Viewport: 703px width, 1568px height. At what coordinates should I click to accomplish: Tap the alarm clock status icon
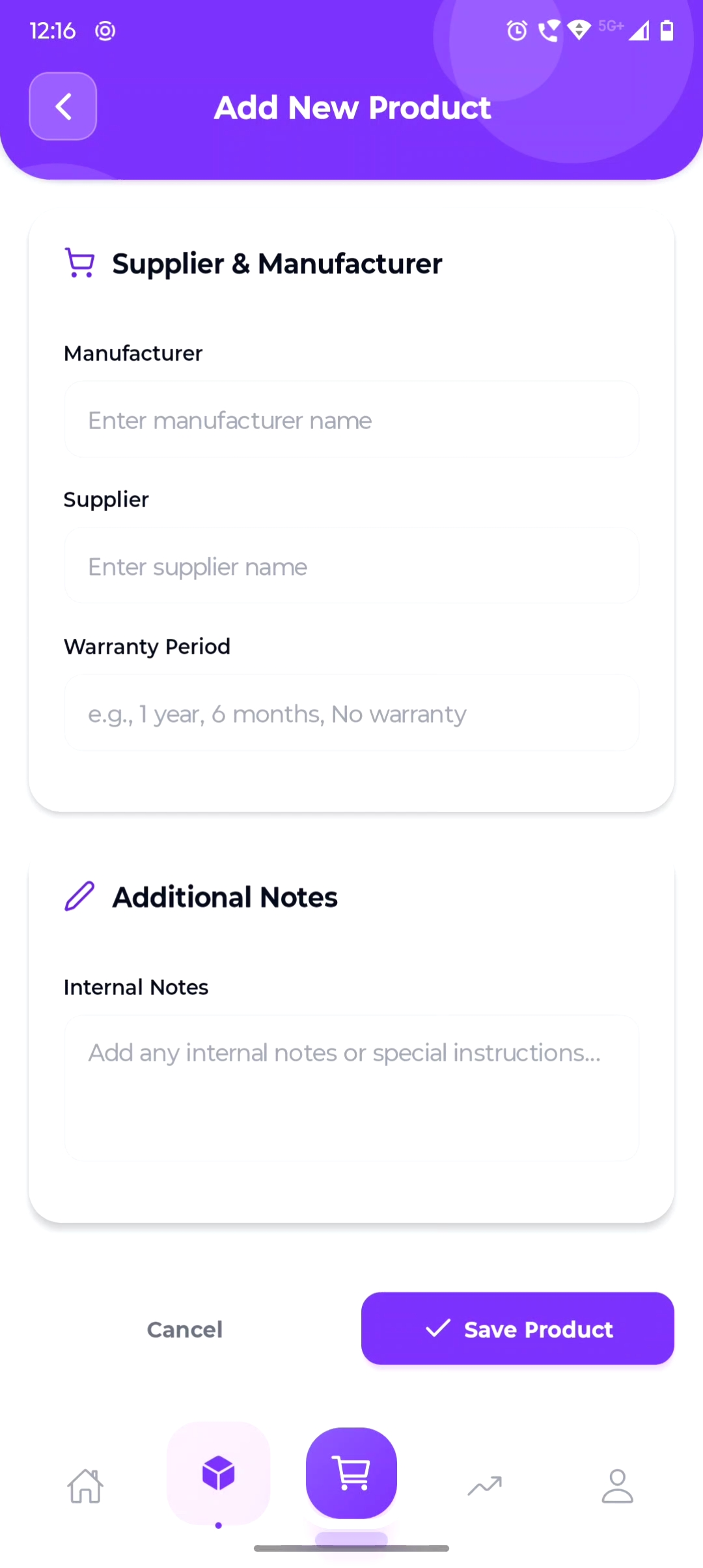(x=517, y=31)
